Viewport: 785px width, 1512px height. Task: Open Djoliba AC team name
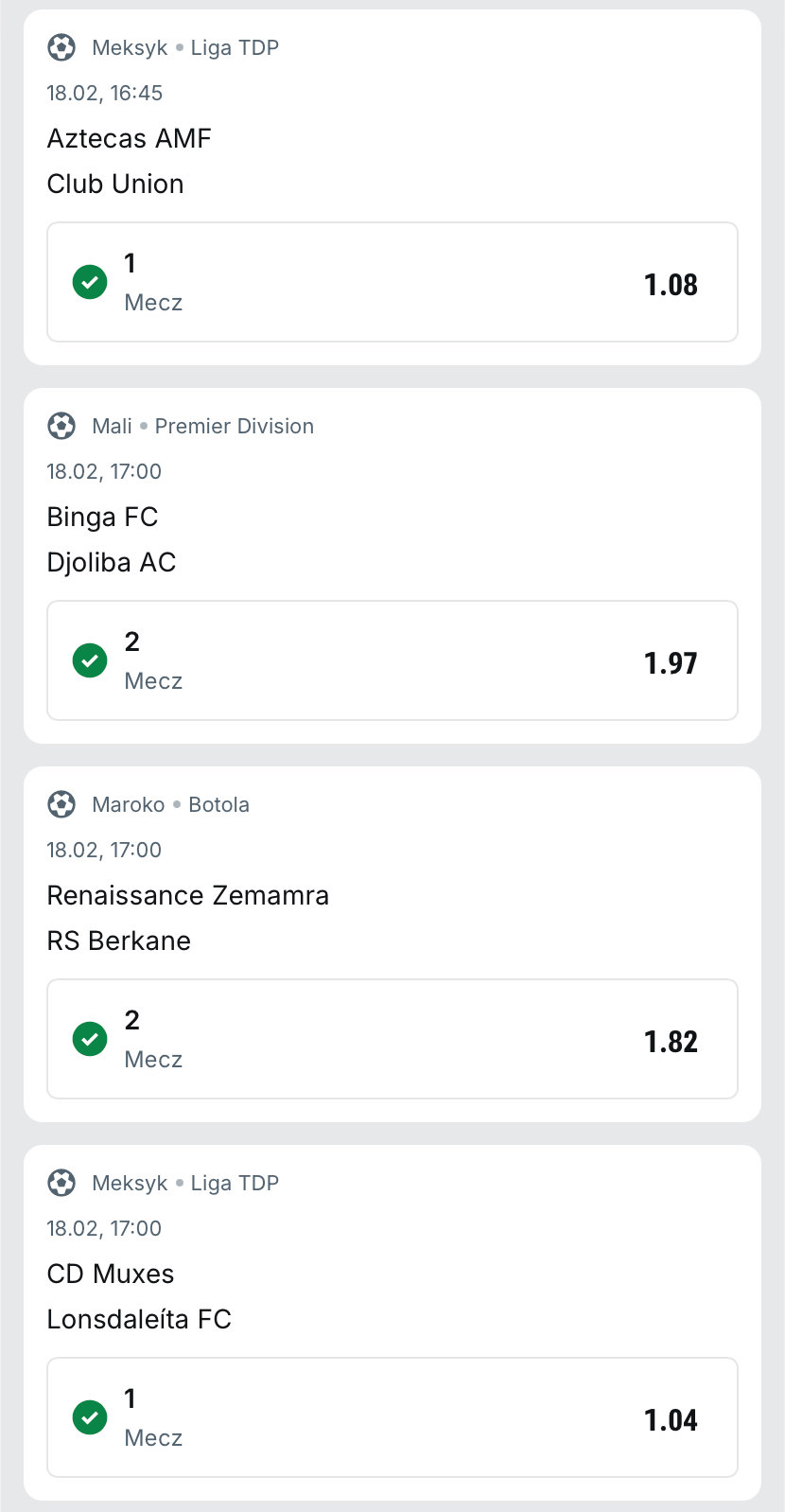pos(112,562)
